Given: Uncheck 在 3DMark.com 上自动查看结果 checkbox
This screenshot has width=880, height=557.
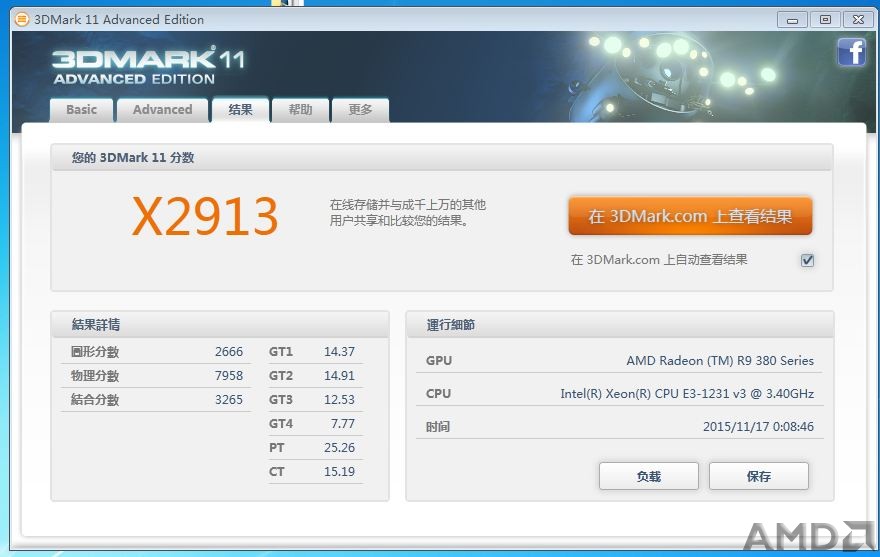Looking at the screenshot, I should click(808, 260).
